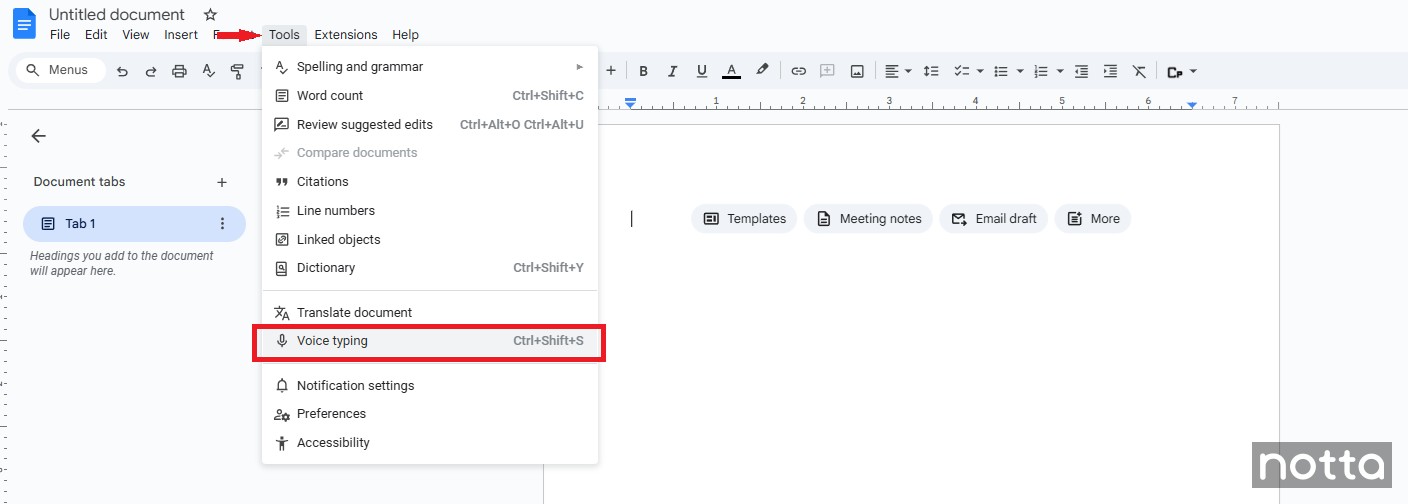Image resolution: width=1408 pixels, height=504 pixels.
Task: Toggle Bold formatting
Action: tap(644, 71)
